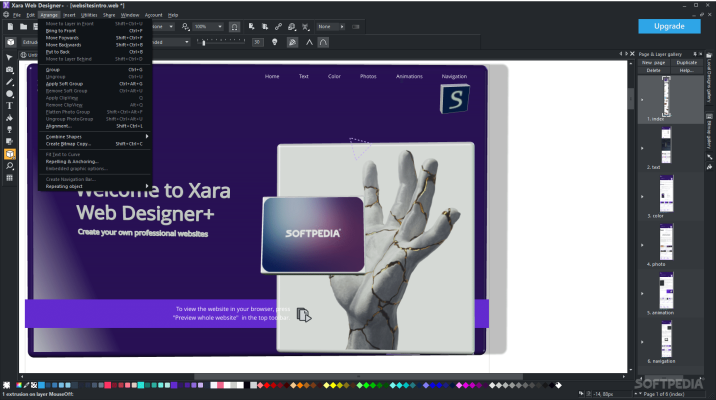Click the zoom-with-arrows icon beside 100%

coord(185,26)
